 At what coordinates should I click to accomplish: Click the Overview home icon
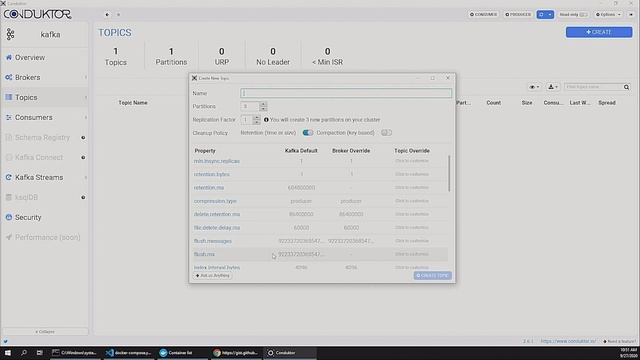pyautogui.click(x=9, y=58)
